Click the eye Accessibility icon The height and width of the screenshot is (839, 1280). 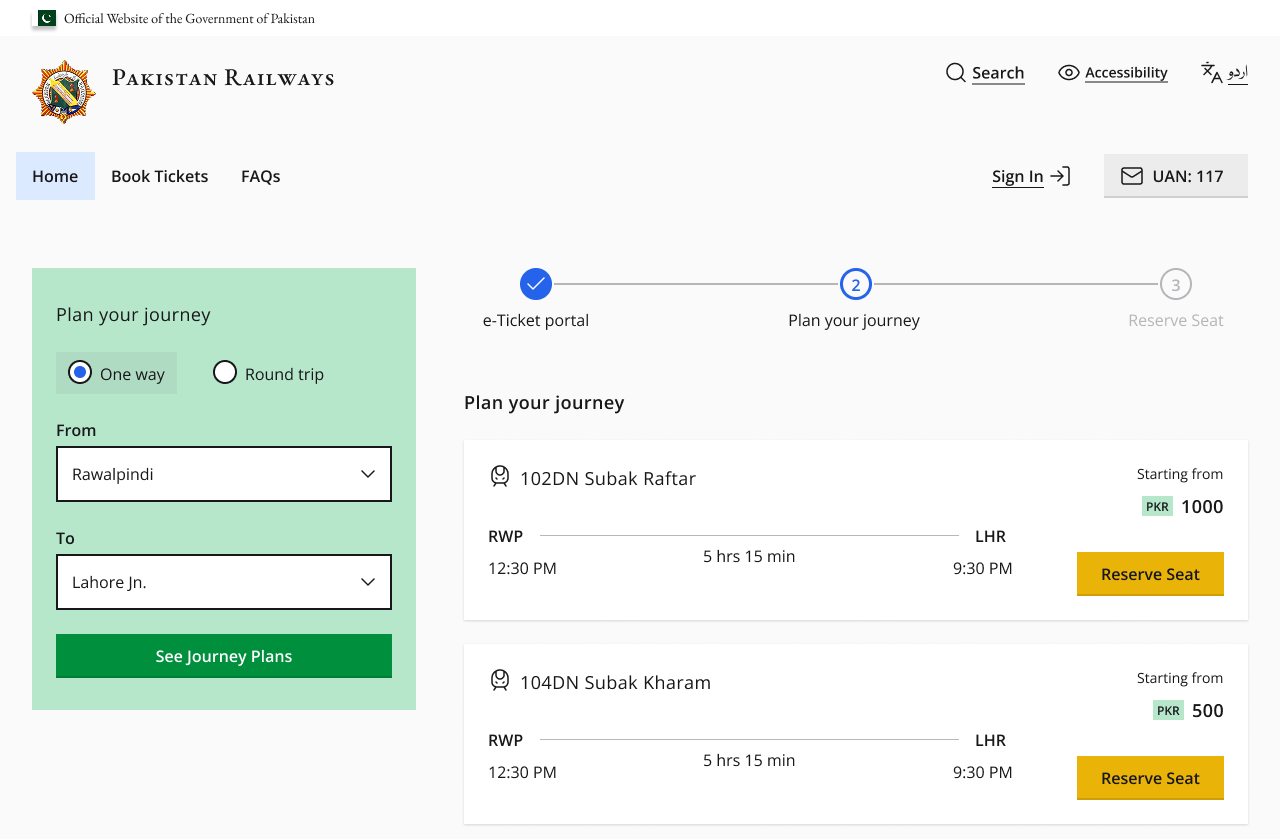click(x=1069, y=73)
